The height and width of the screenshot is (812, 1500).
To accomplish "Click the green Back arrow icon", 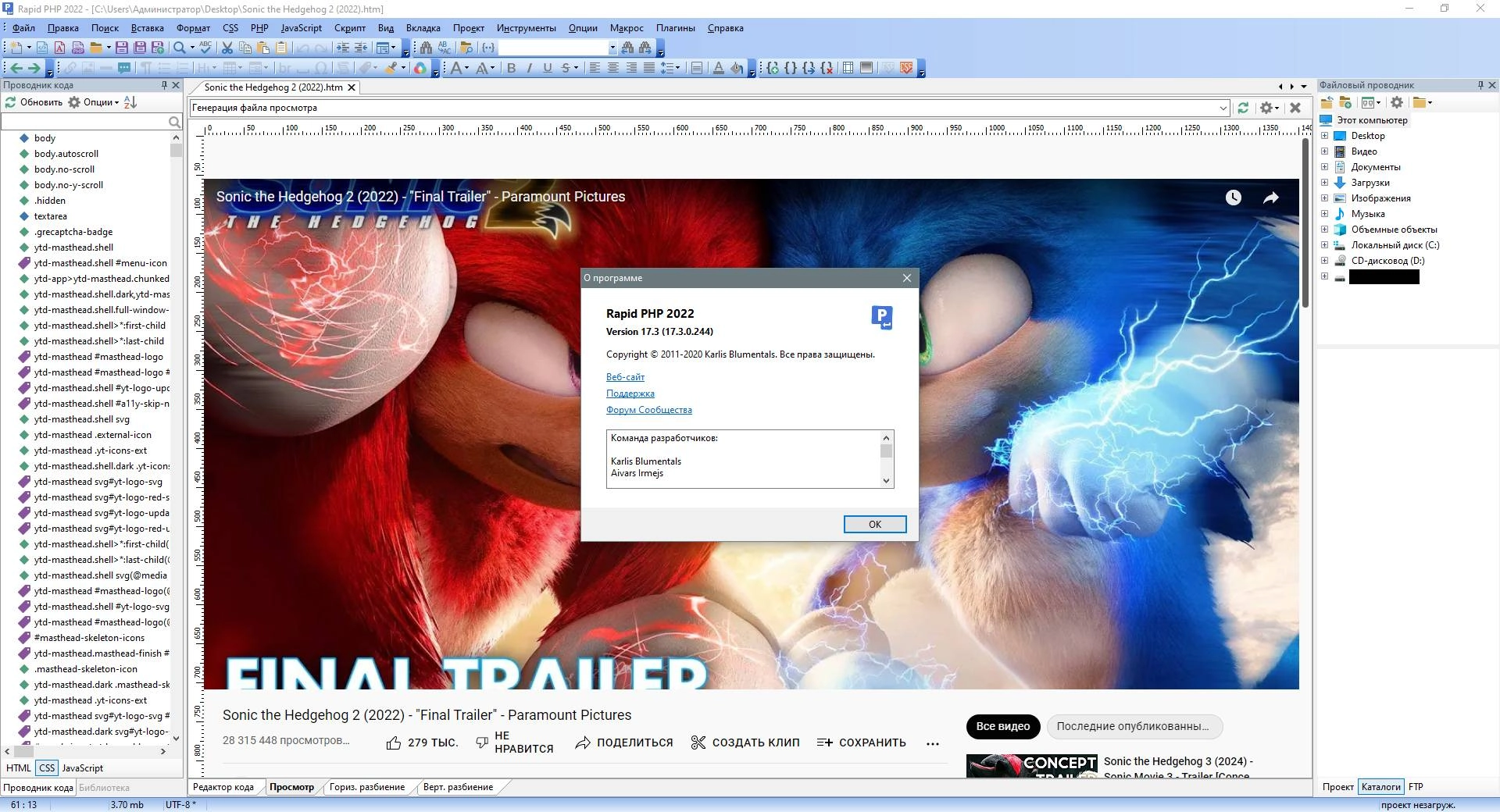I will click(16, 68).
